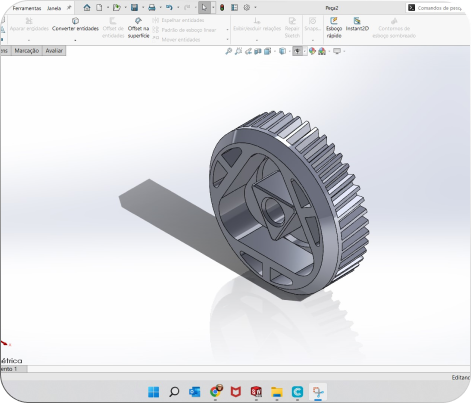Expand the Save dropdown arrow
The height and width of the screenshot is (403, 472).
tap(143, 7)
